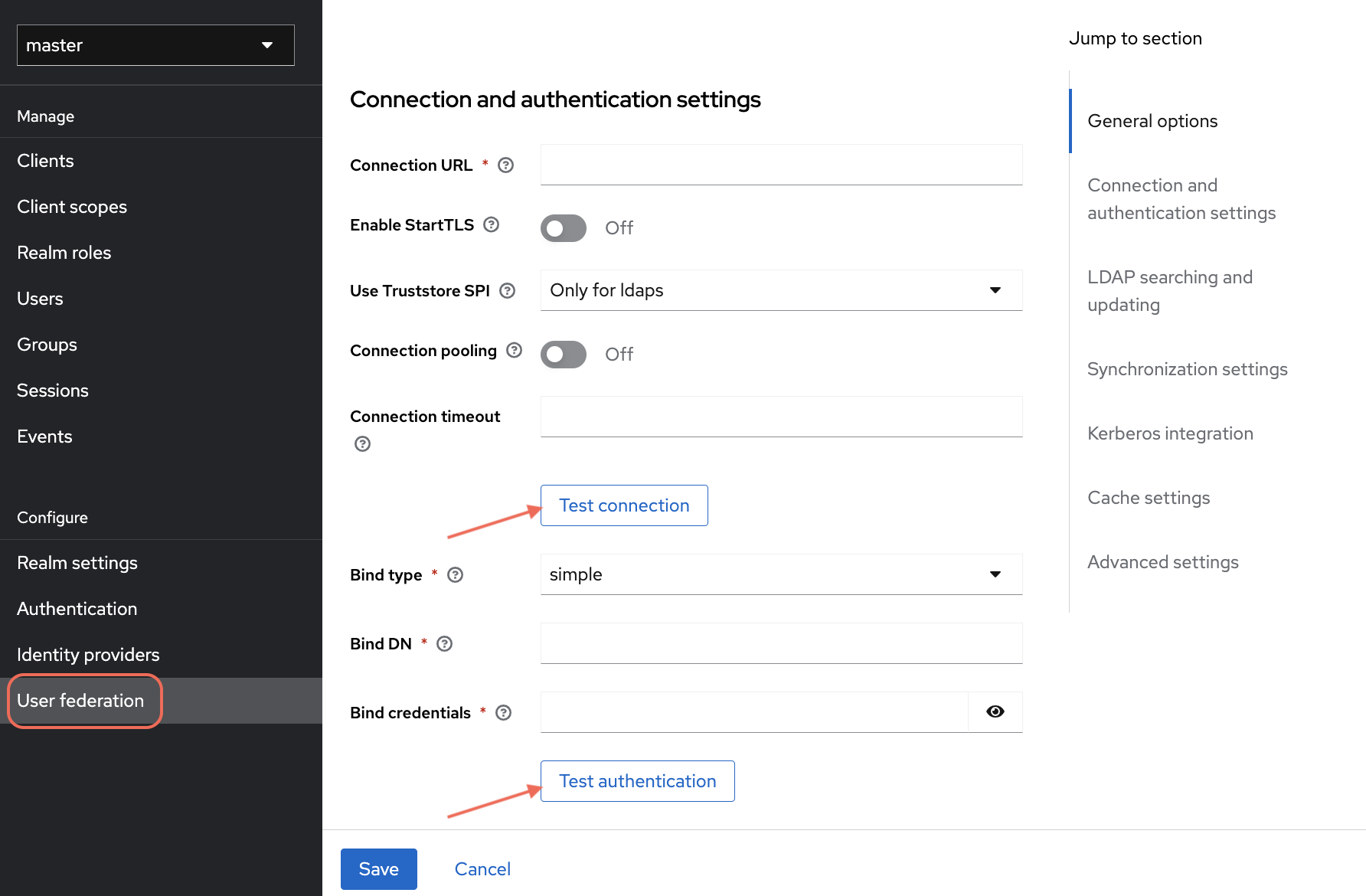The width and height of the screenshot is (1366, 896).
Task: Click the Bind type help icon
Action: (x=456, y=575)
